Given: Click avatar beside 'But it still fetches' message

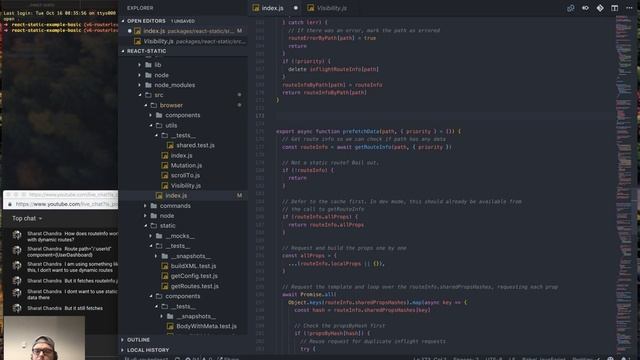Looking at the screenshot, I should click(x=17, y=308).
